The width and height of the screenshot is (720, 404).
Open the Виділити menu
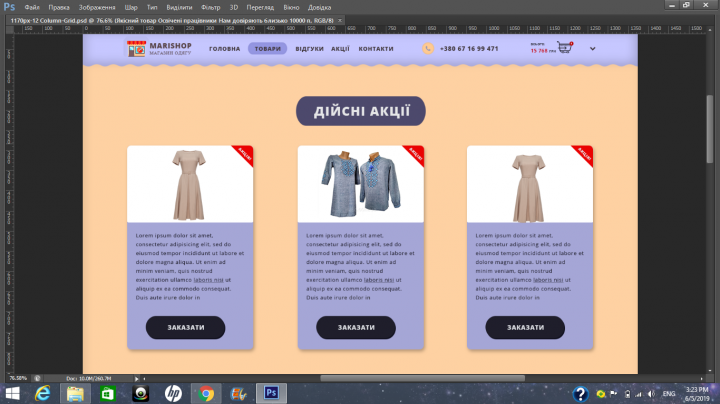click(x=179, y=7)
